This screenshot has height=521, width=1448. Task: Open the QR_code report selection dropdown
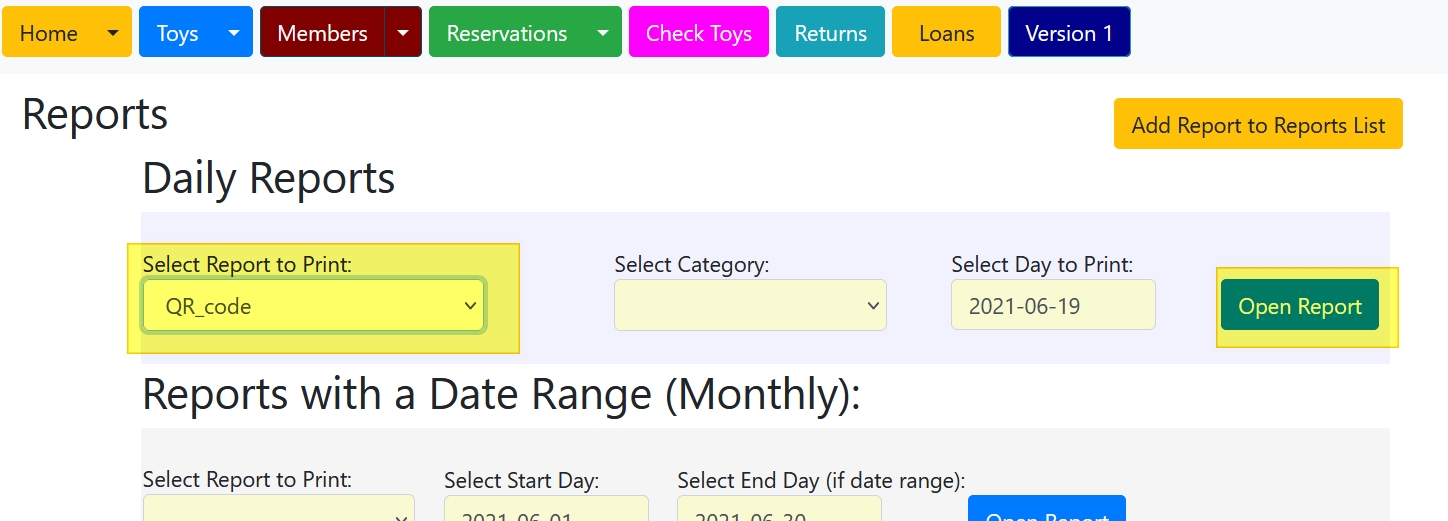tap(313, 306)
